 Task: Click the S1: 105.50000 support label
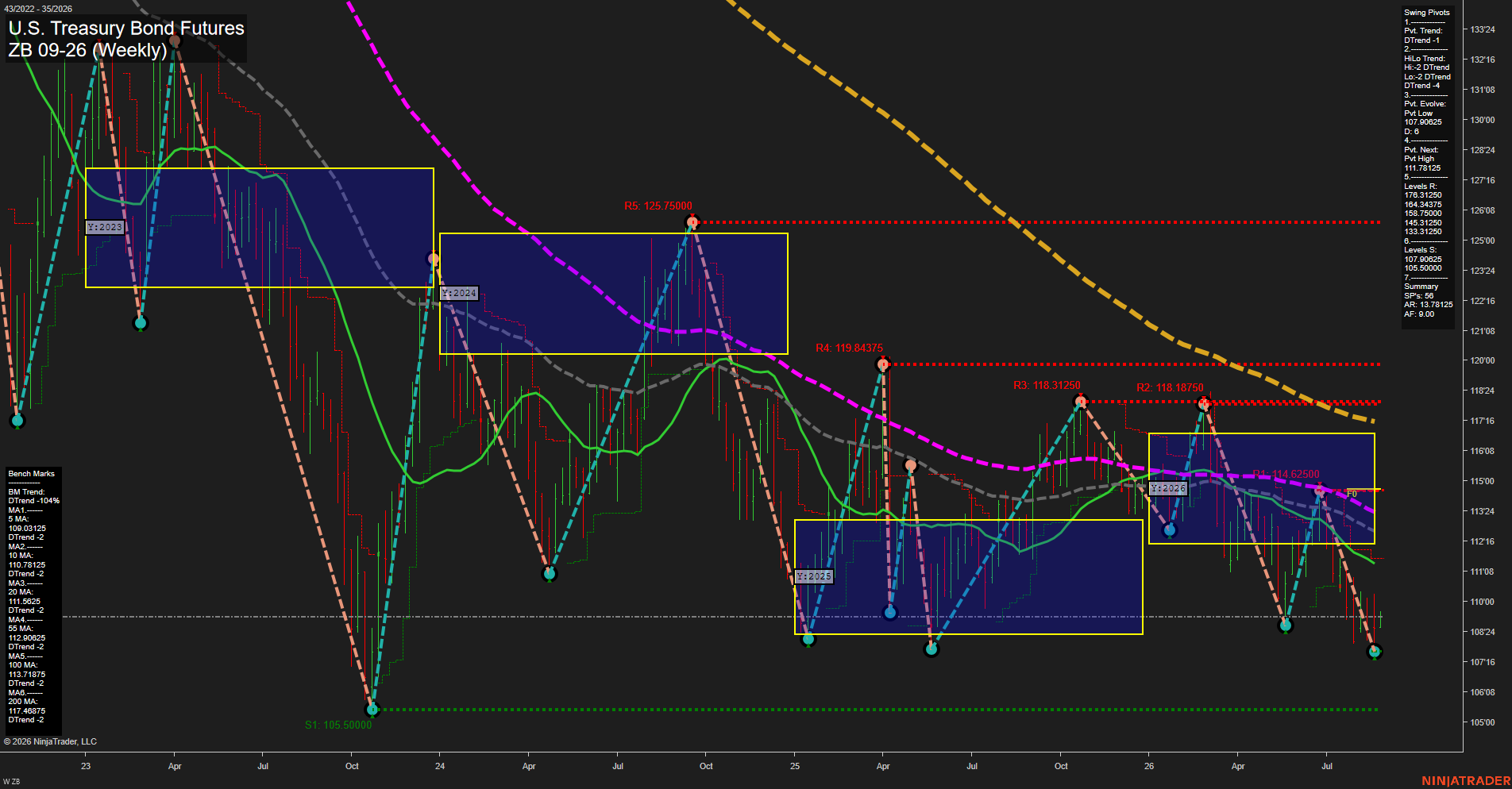point(338,725)
